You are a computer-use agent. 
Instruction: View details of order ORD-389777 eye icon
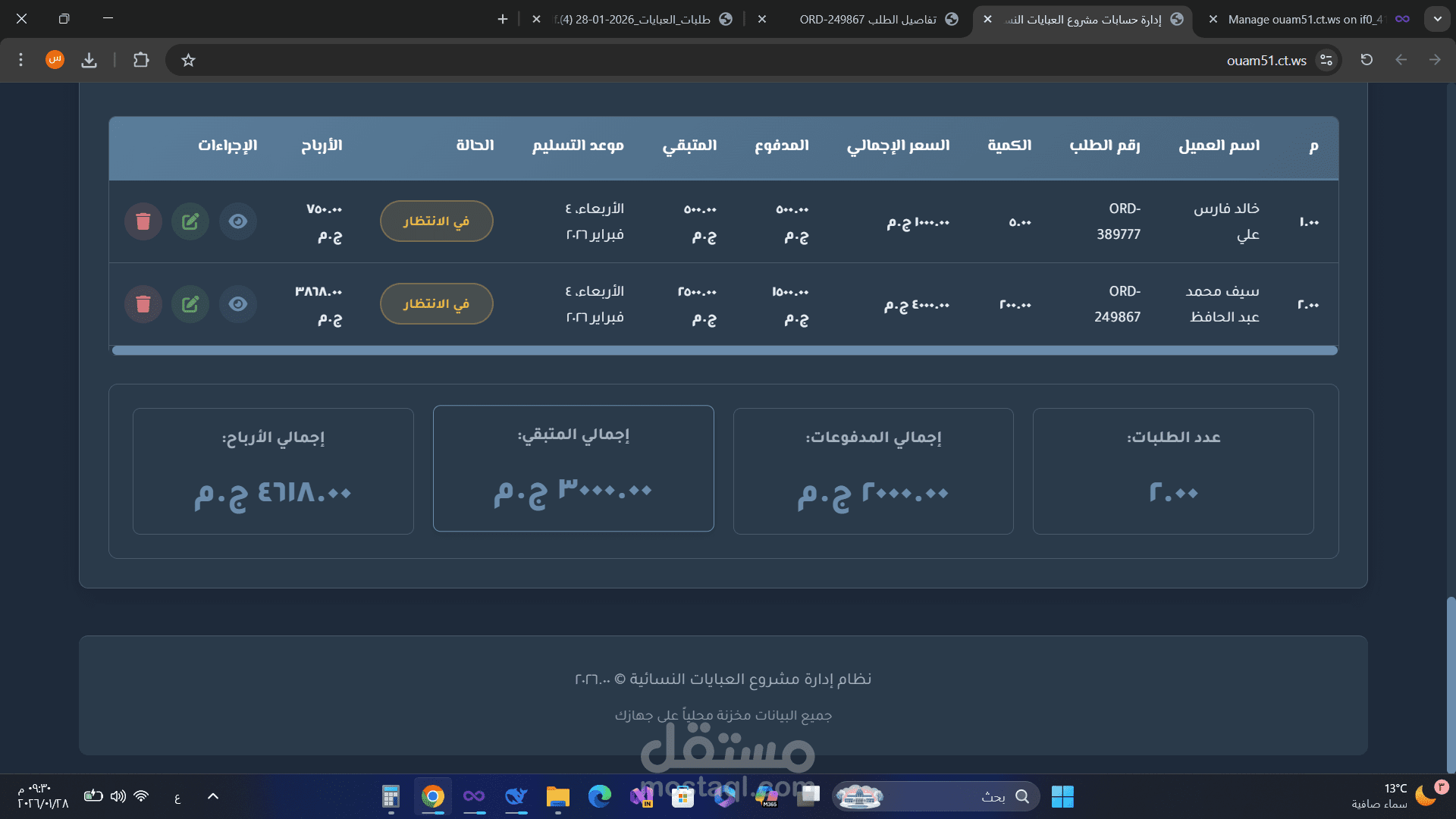tap(238, 221)
